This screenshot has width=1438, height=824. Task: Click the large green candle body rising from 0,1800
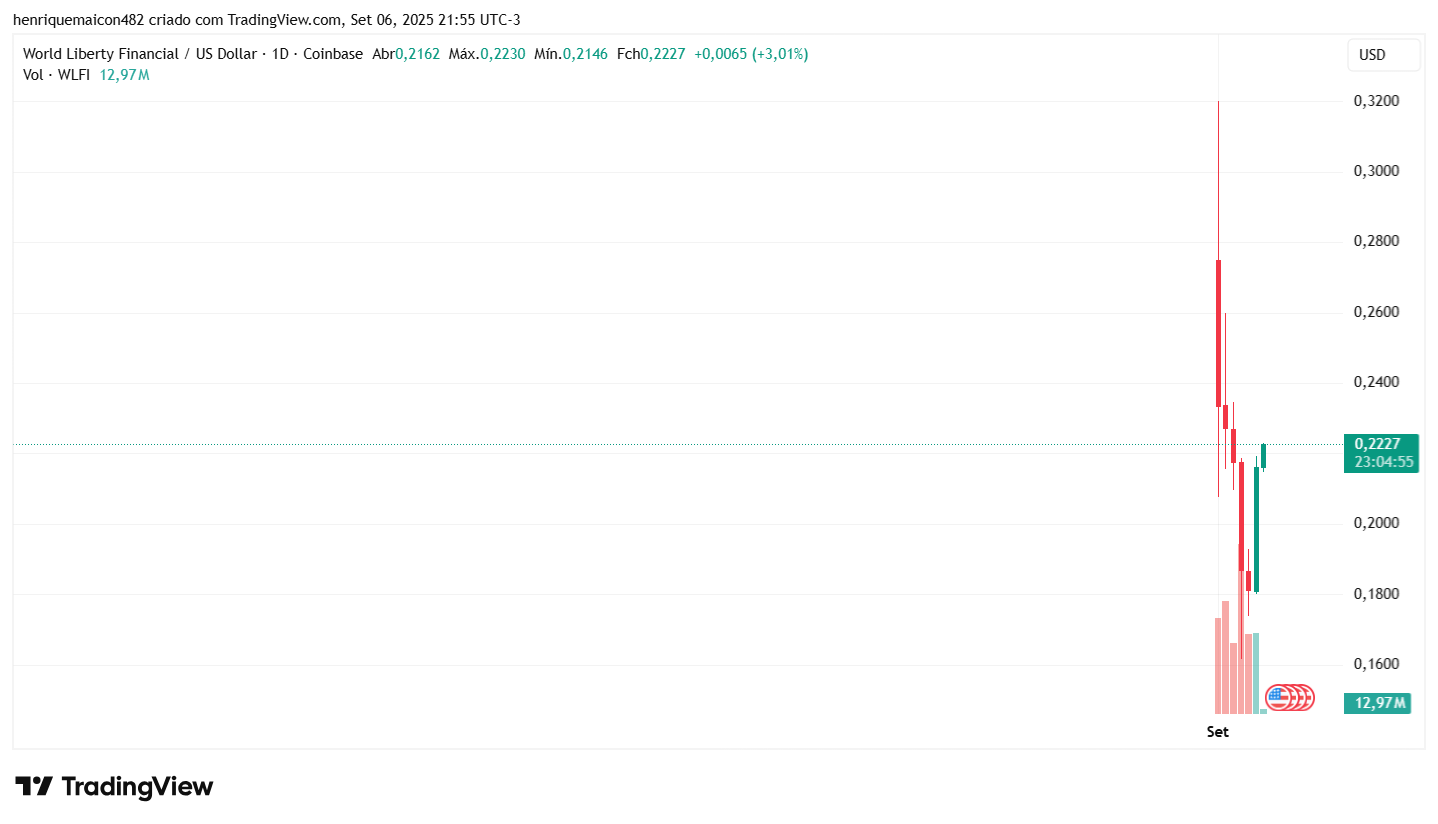coord(1256,529)
